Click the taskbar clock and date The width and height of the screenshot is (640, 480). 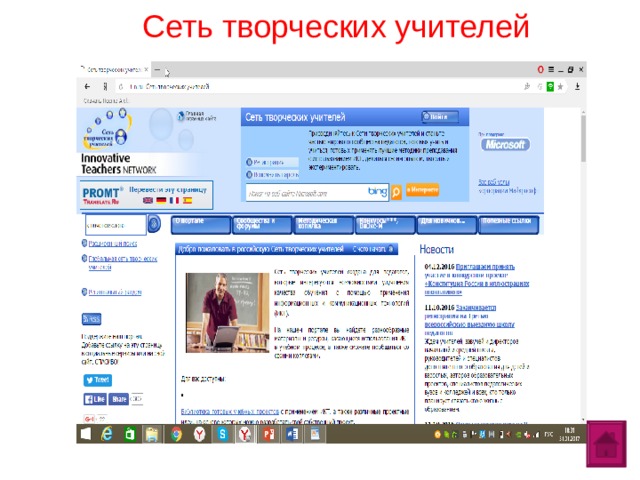pos(569,434)
